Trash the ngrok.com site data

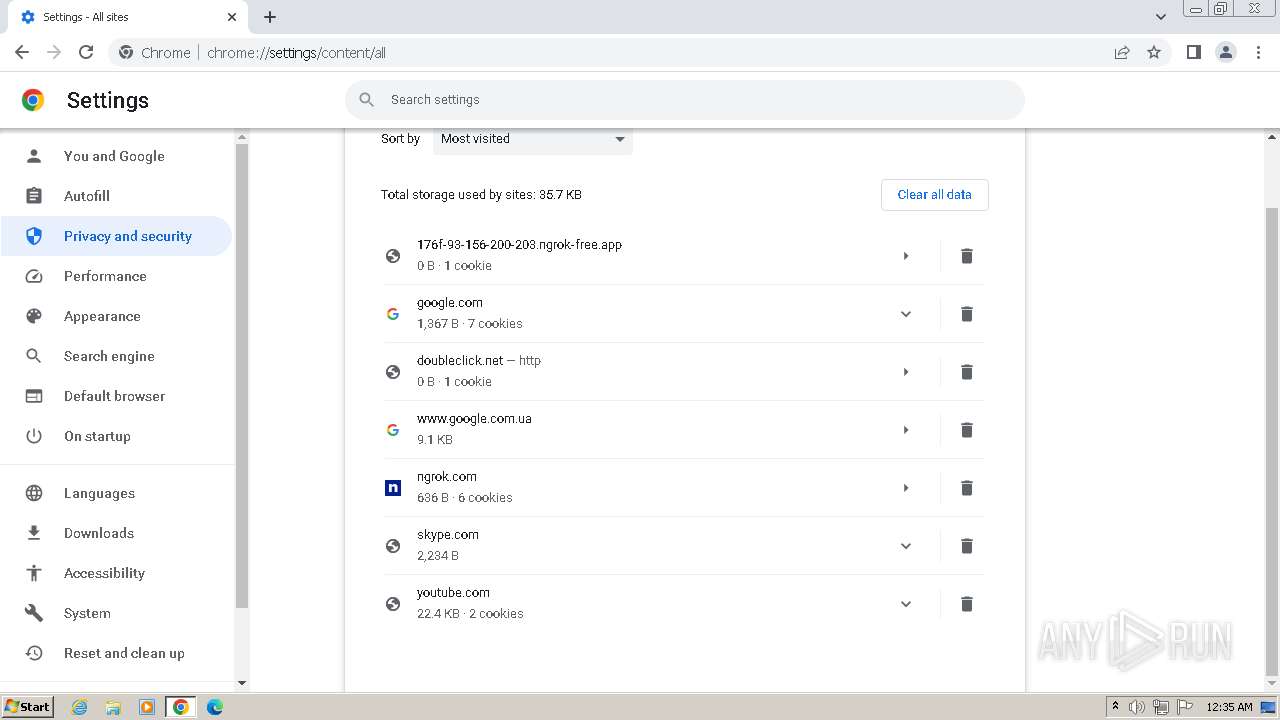(x=966, y=488)
